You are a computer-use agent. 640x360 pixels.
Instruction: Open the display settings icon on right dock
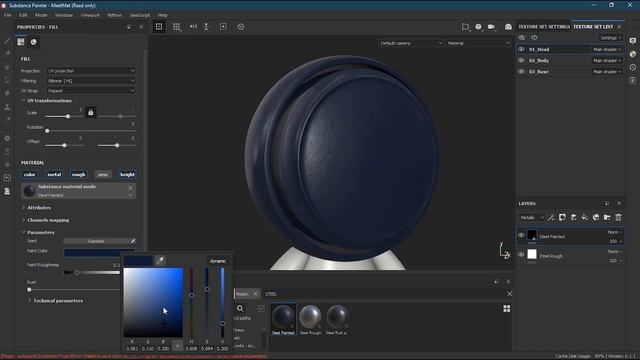pos(633,41)
